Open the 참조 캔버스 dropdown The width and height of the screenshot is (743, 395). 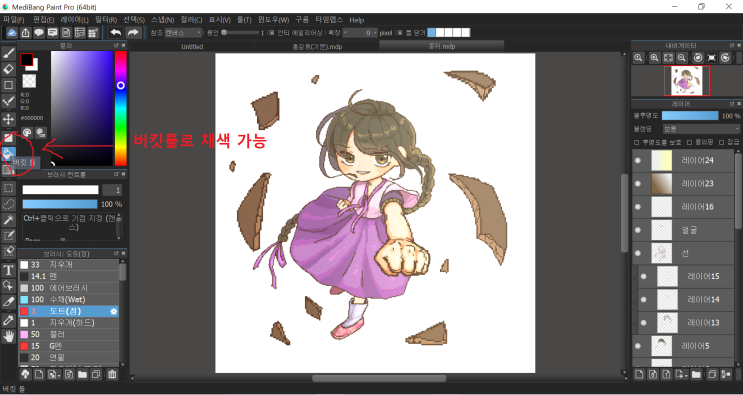(x=183, y=33)
